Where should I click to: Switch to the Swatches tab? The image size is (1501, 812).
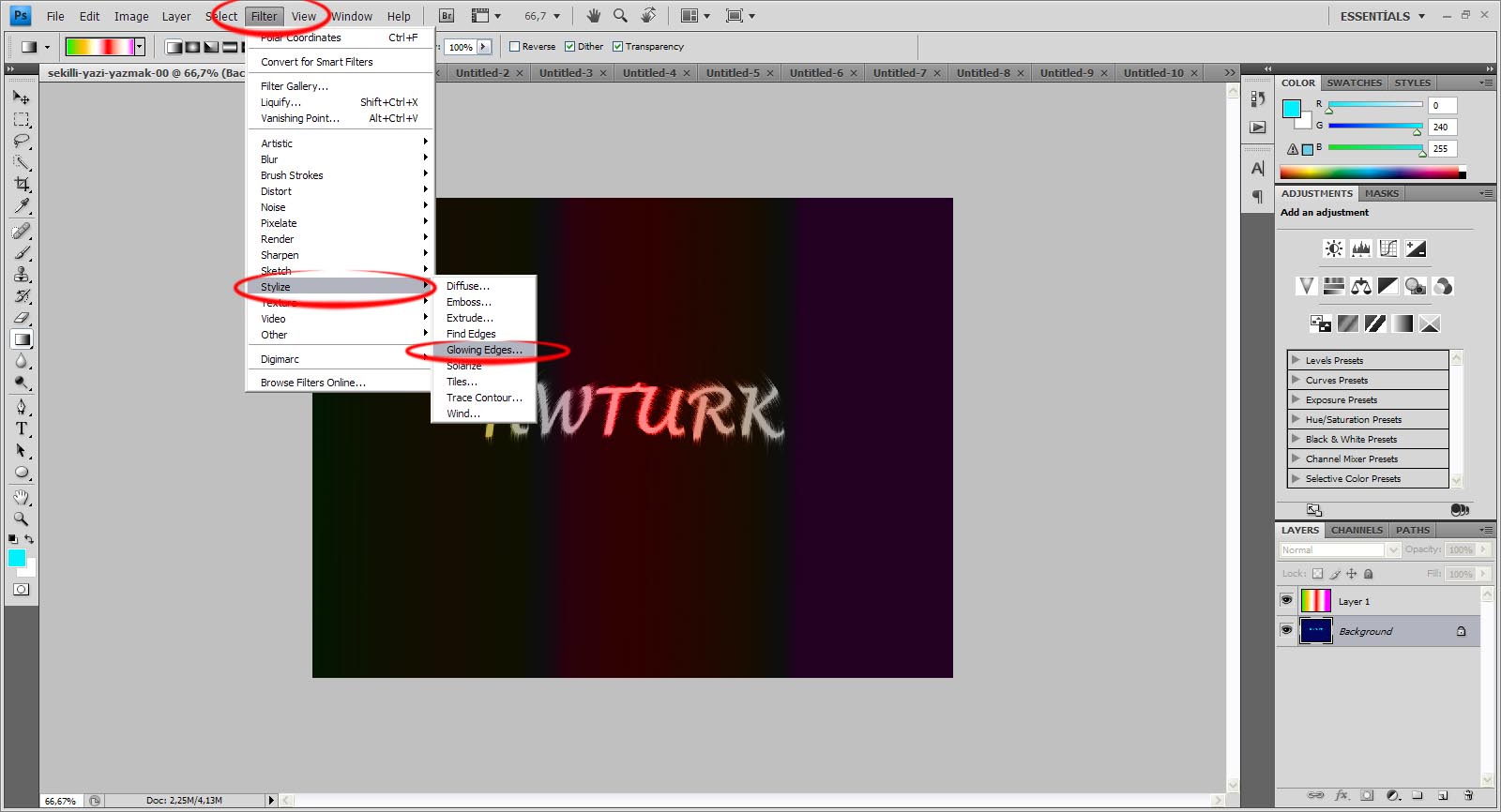pos(1354,83)
